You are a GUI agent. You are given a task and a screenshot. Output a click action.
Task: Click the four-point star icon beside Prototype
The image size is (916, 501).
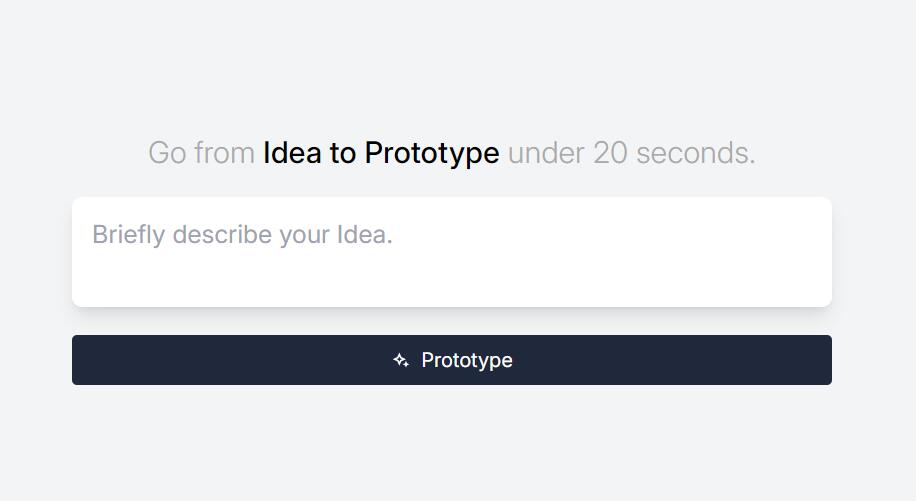pos(401,360)
